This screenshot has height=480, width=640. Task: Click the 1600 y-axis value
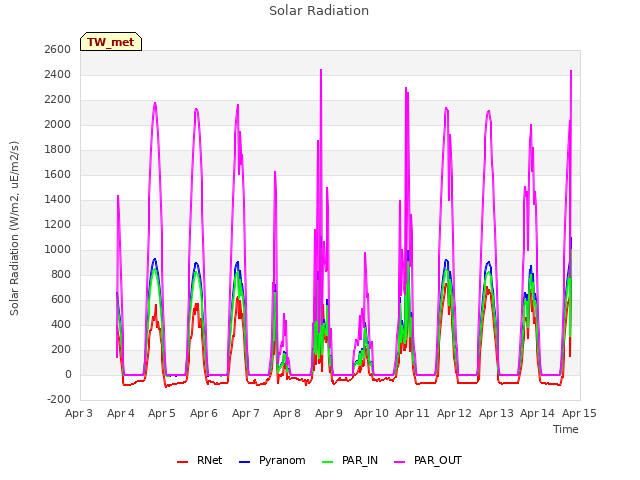tap(58, 175)
